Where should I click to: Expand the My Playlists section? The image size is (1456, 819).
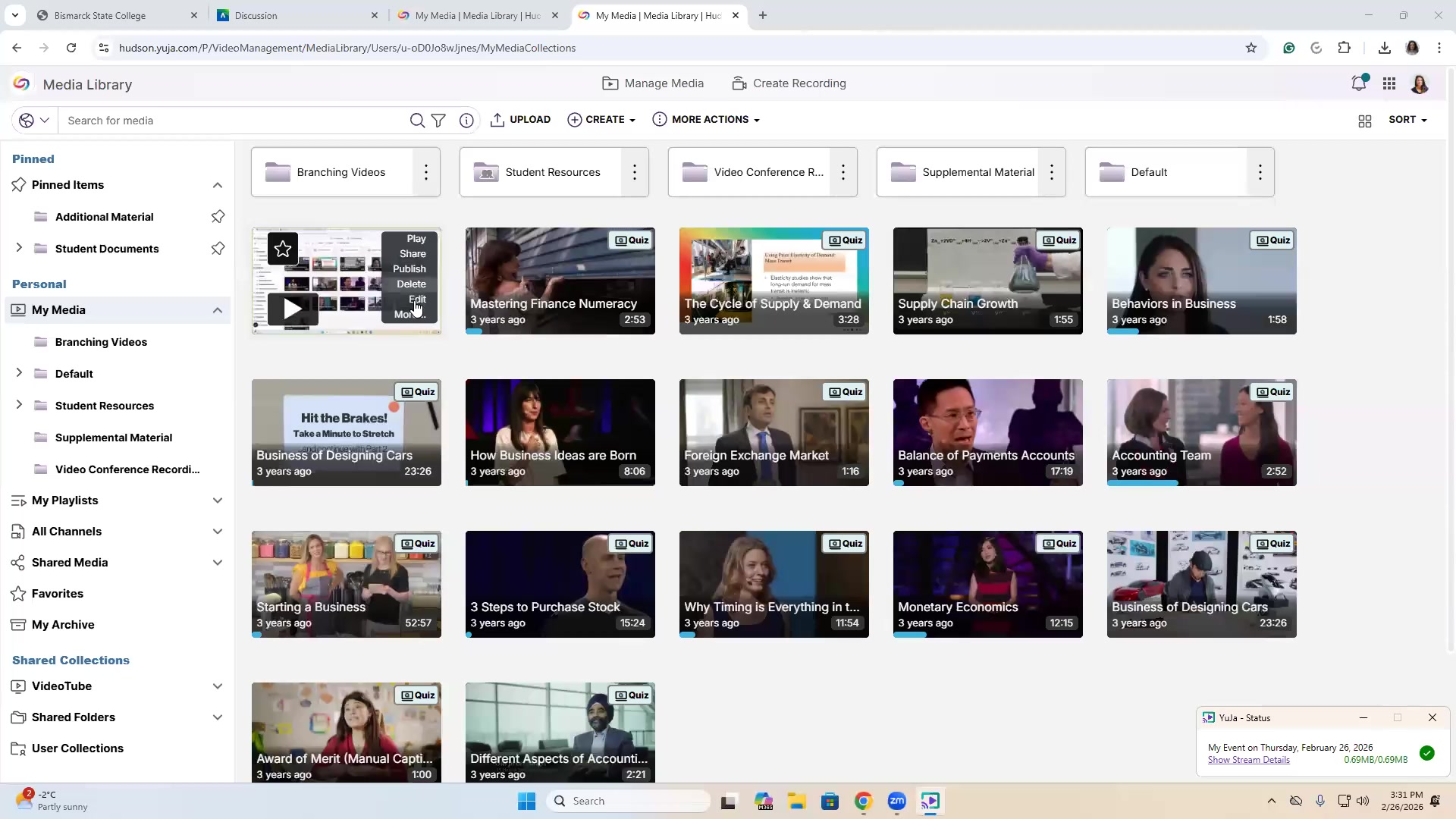pos(218,500)
